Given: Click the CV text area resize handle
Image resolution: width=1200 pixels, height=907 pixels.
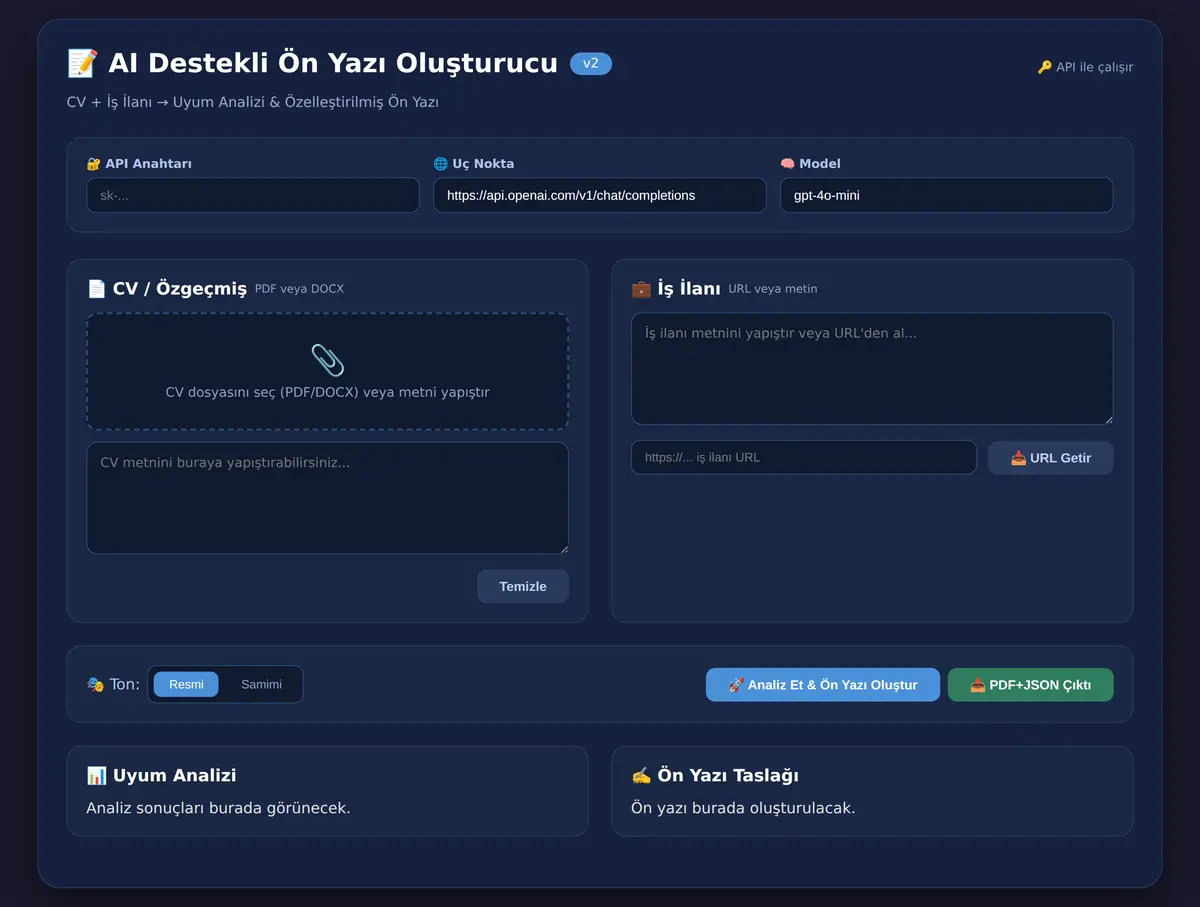Looking at the screenshot, I should coord(563,548).
